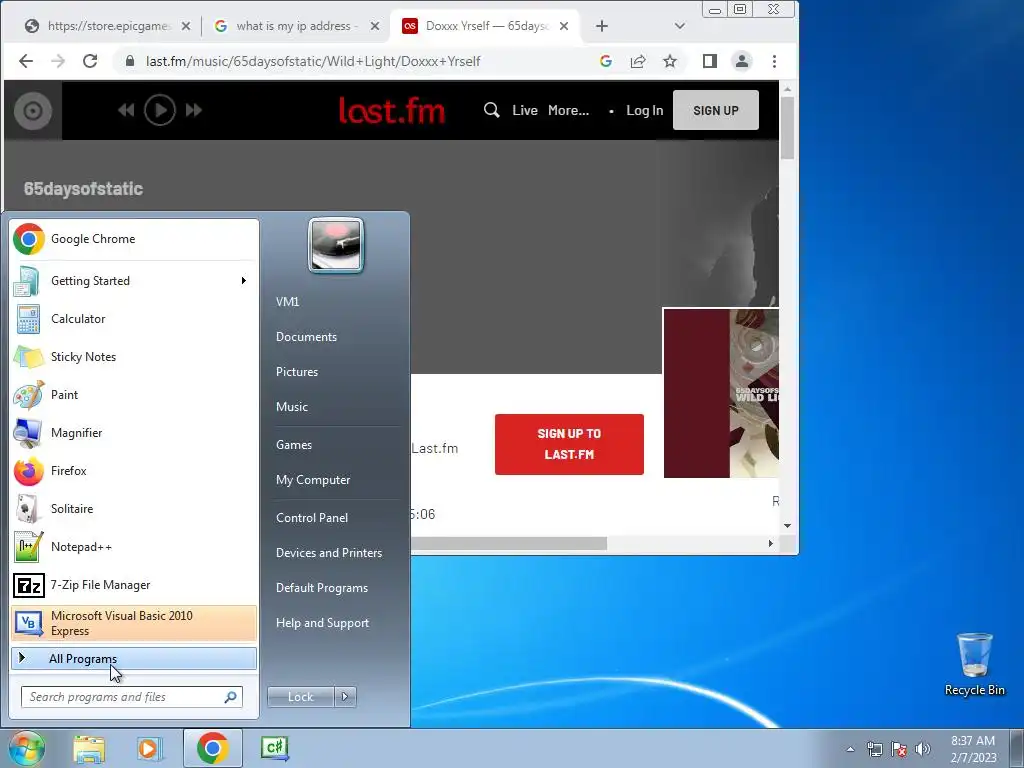
Task: Close the Doxxx Yrself tab
Action: tap(564, 26)
